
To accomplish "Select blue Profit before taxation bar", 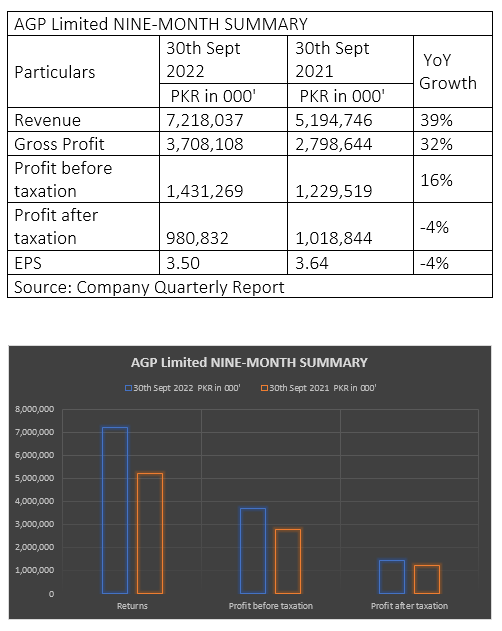I will pos(253,551).
